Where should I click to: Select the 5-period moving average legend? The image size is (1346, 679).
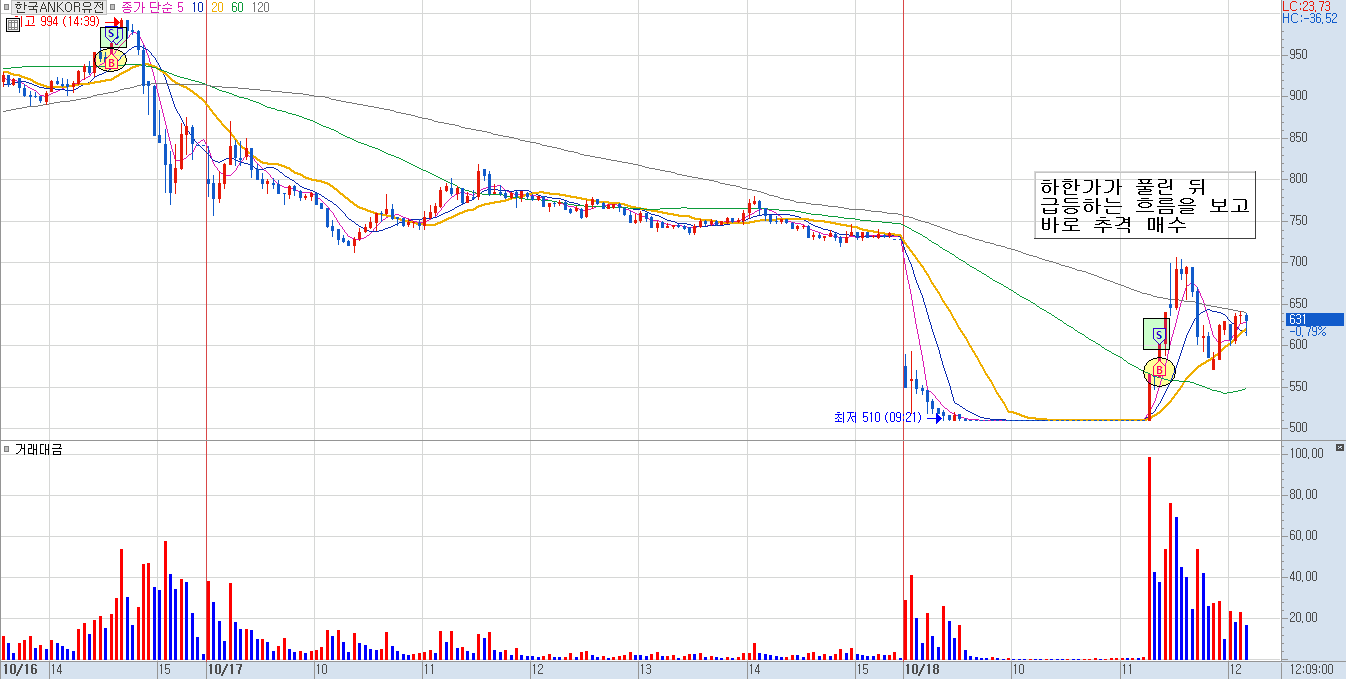click(x=180, y=7)
